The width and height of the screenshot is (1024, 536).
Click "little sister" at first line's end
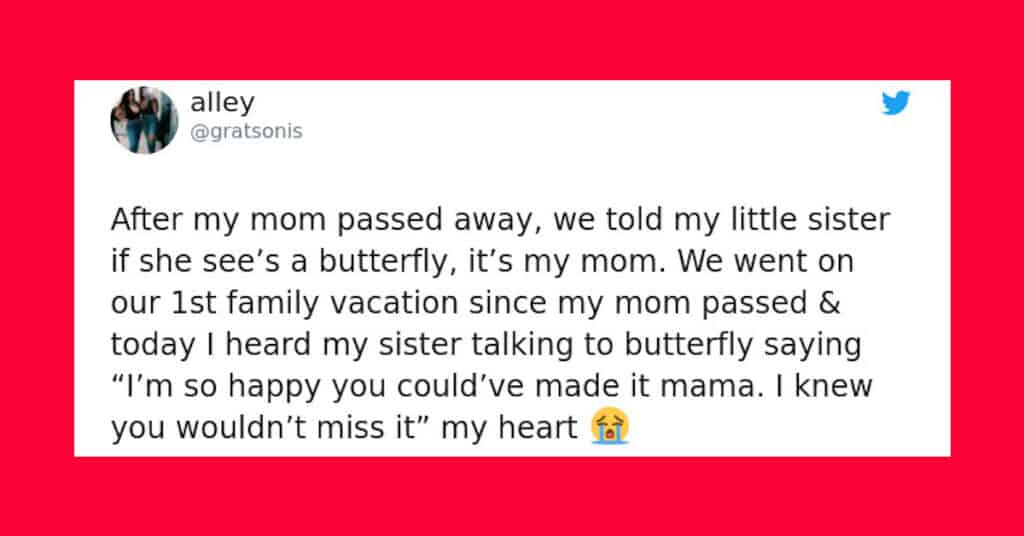tap(810, 220)
